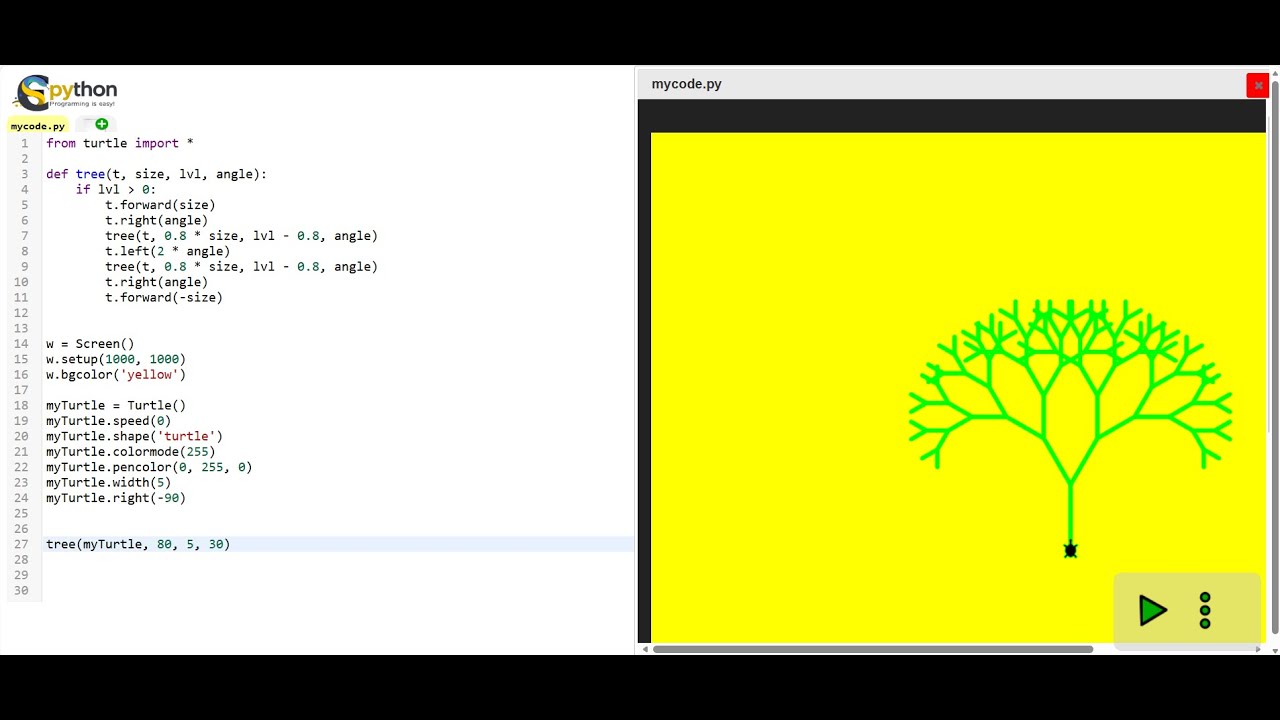Click the 'if lvl > 0:' line

click(x=116, y=189)
